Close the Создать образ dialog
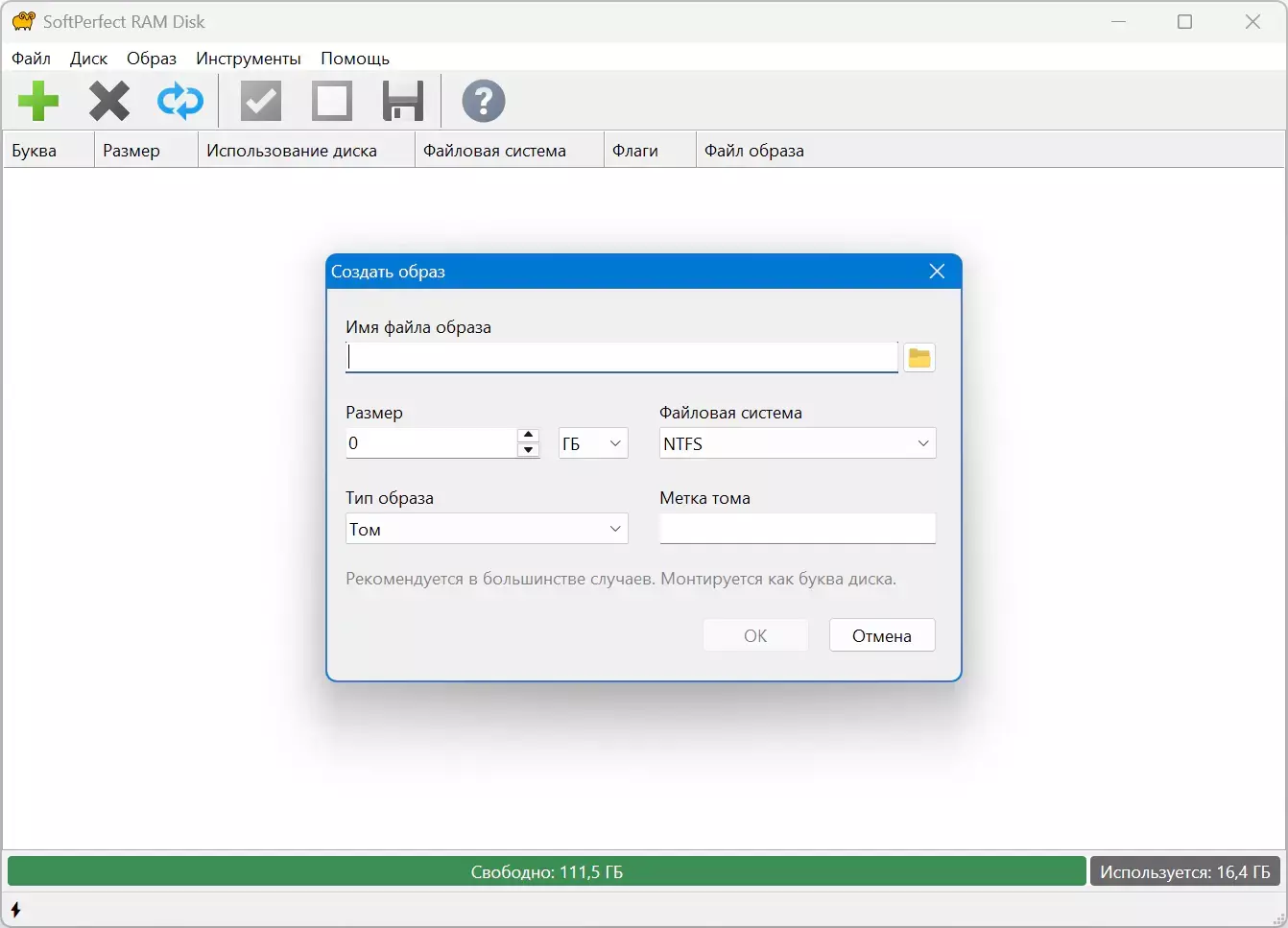Image resolution: width=1288 pixels, height=928 pixels. (x=937, y=272)
